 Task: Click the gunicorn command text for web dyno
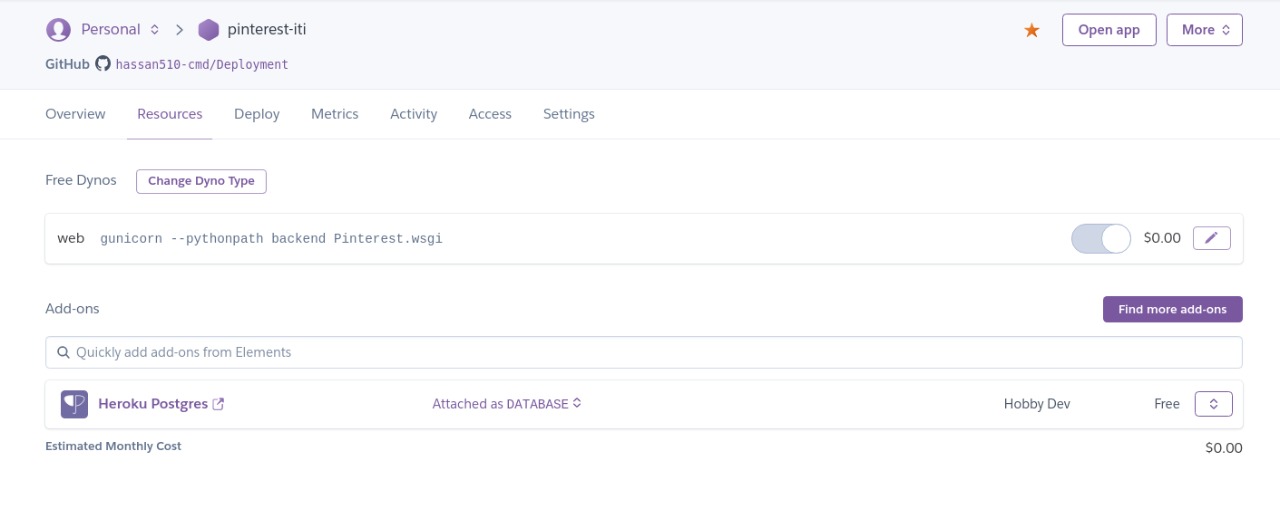pos(271,239)
